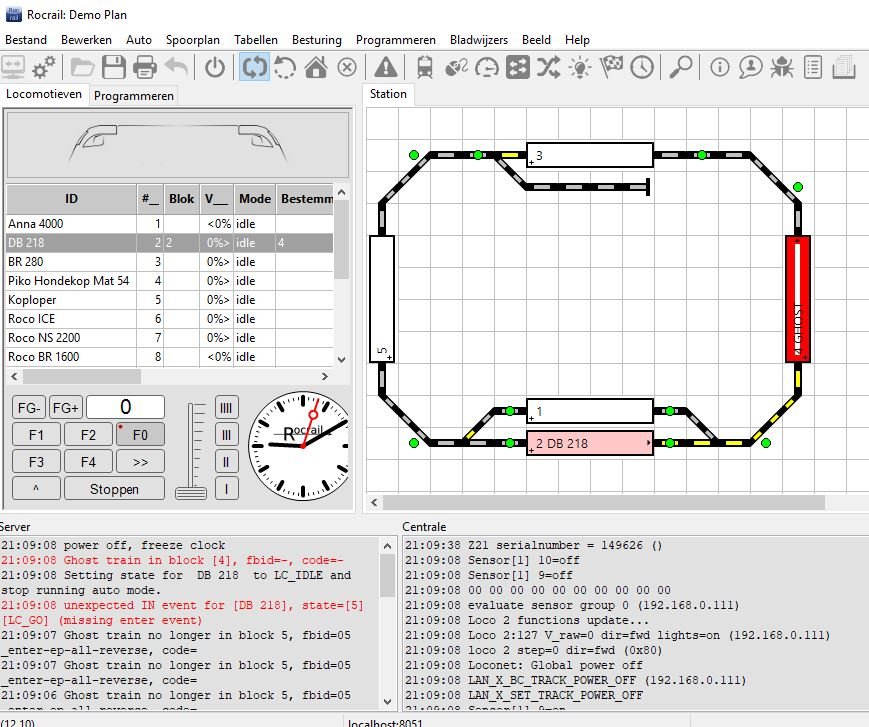Set speed step IIII button
This screenshot has height=727, width=869.
[226, 408]
